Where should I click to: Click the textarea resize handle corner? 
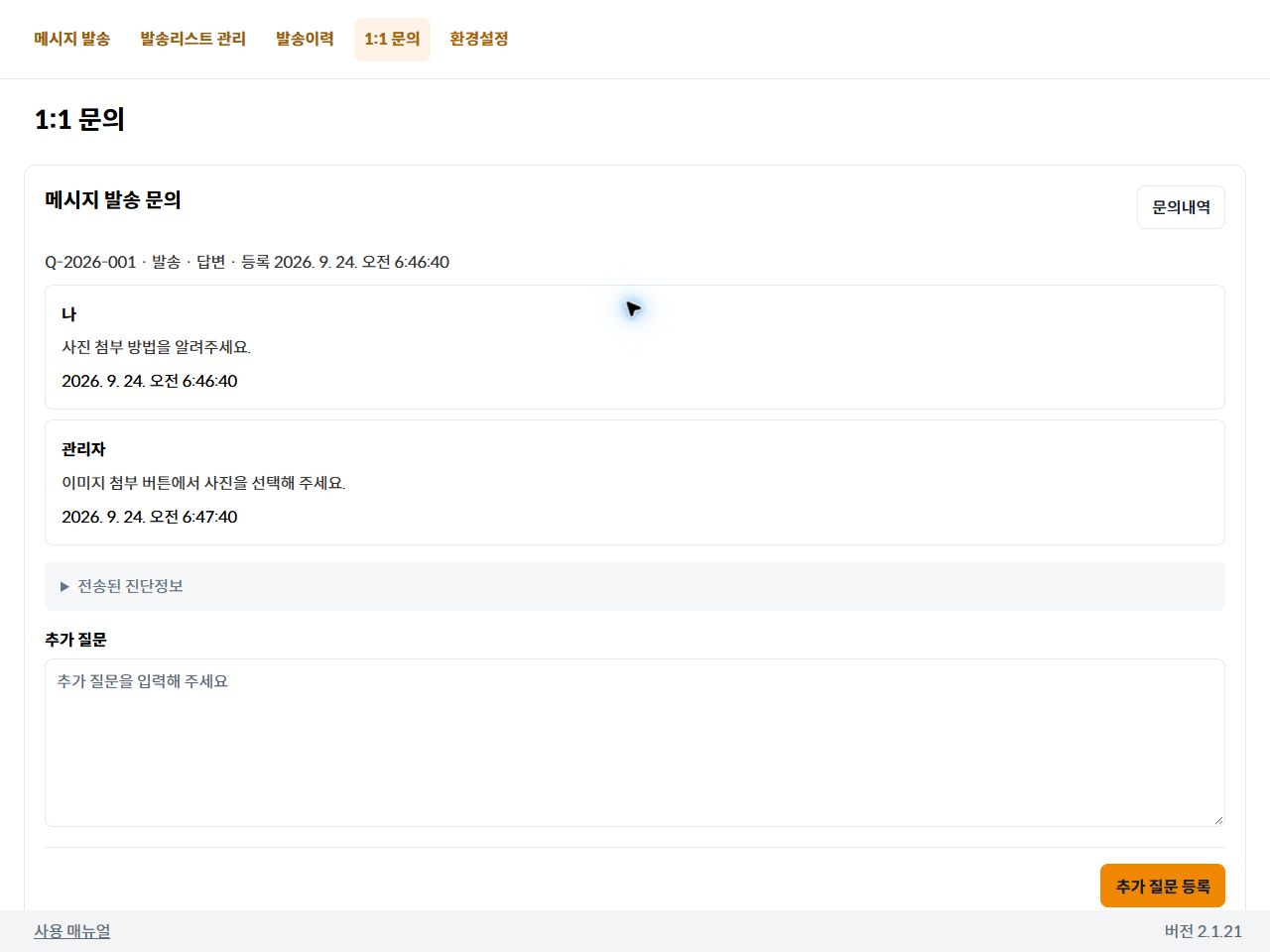[x=1217, y=819]
